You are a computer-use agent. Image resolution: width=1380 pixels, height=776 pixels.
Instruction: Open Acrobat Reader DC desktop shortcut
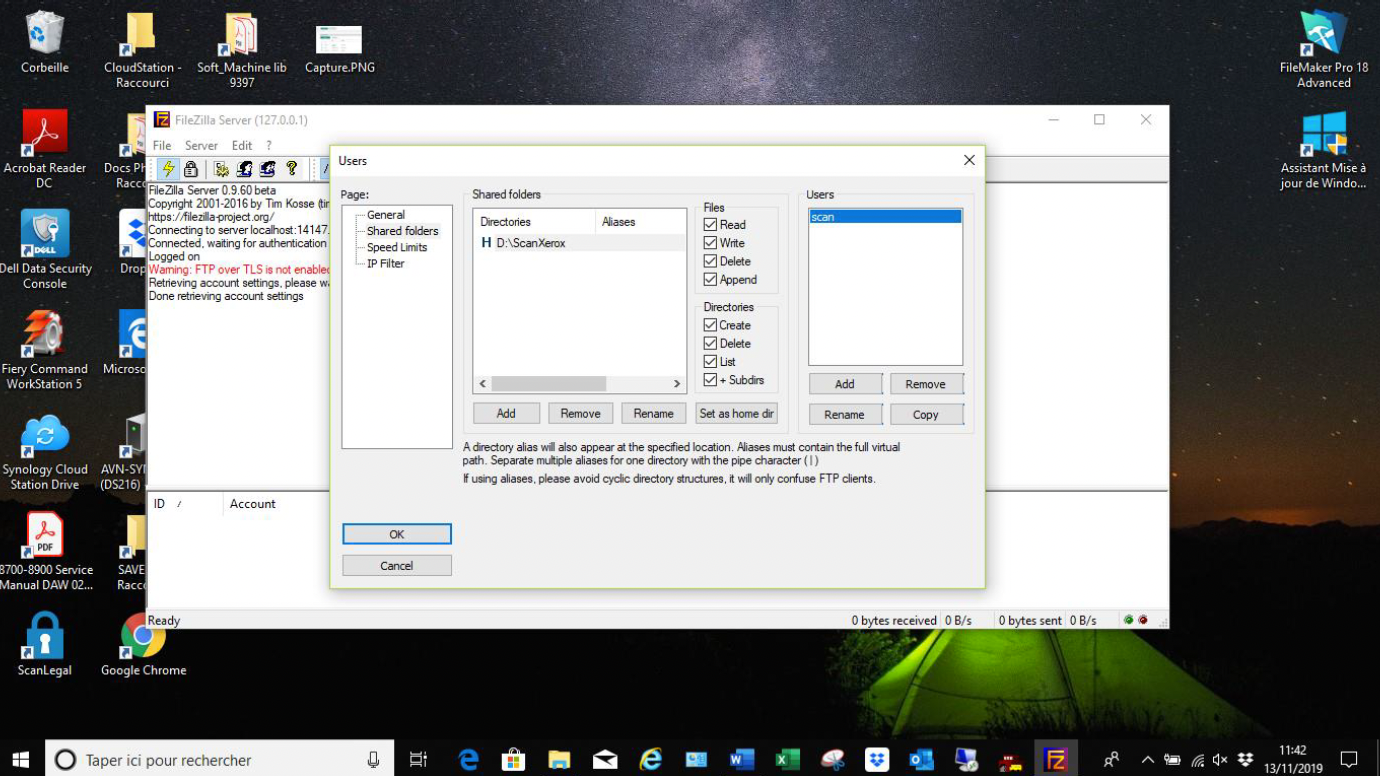point(45,149)
